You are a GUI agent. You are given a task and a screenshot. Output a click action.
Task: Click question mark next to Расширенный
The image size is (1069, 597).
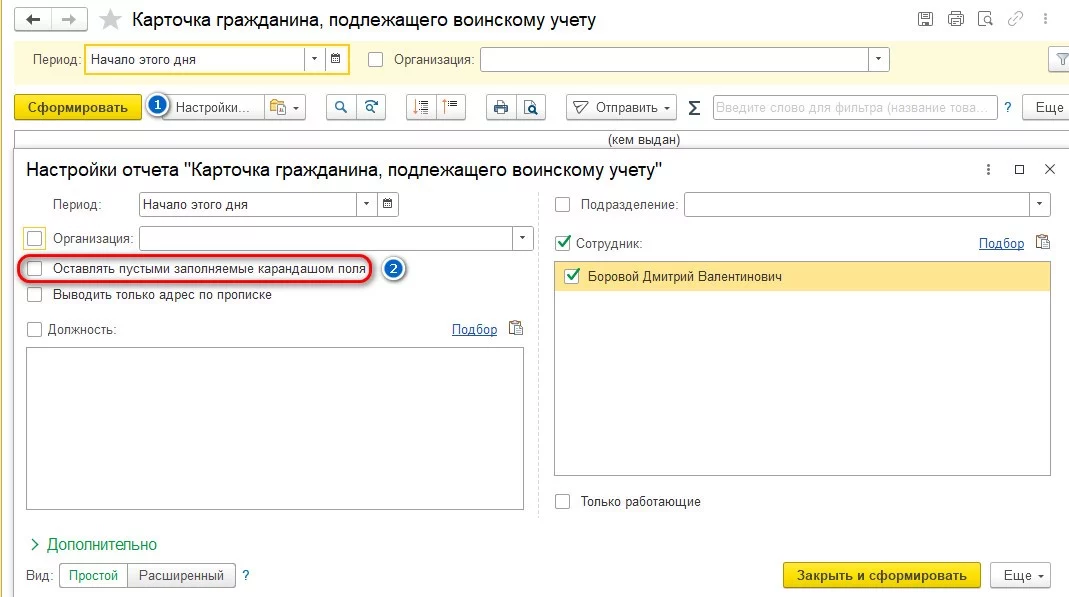click(x=246, y=575)
